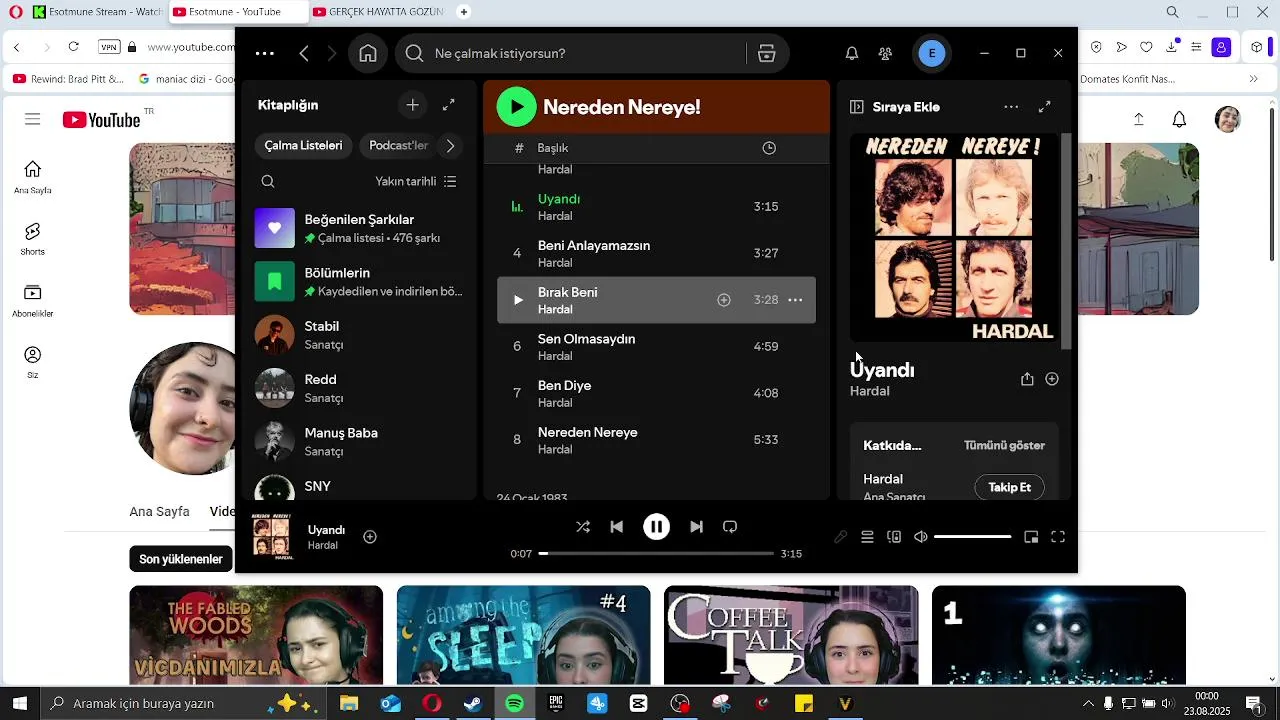The image size is (1280, 720).
Task: Add Uyandı to liked in side panel
Action: click(1052, 379)
